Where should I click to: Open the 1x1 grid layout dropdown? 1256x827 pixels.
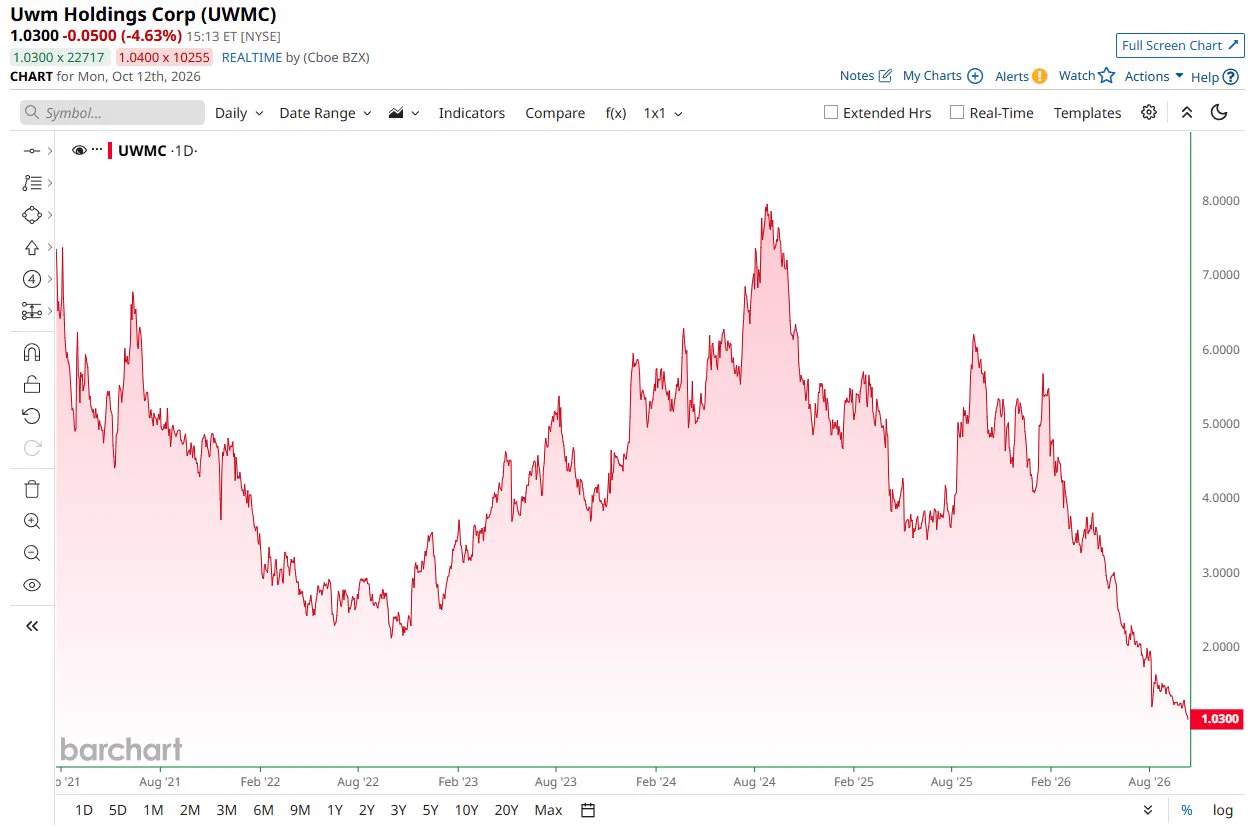(x=663, y=113)
